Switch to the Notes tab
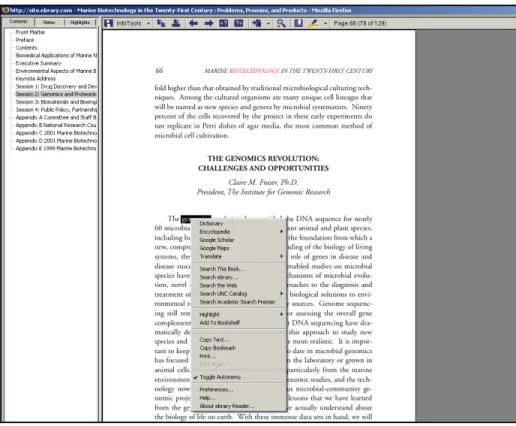The height and width of the screenshot is (426, 516). (49, 22)
